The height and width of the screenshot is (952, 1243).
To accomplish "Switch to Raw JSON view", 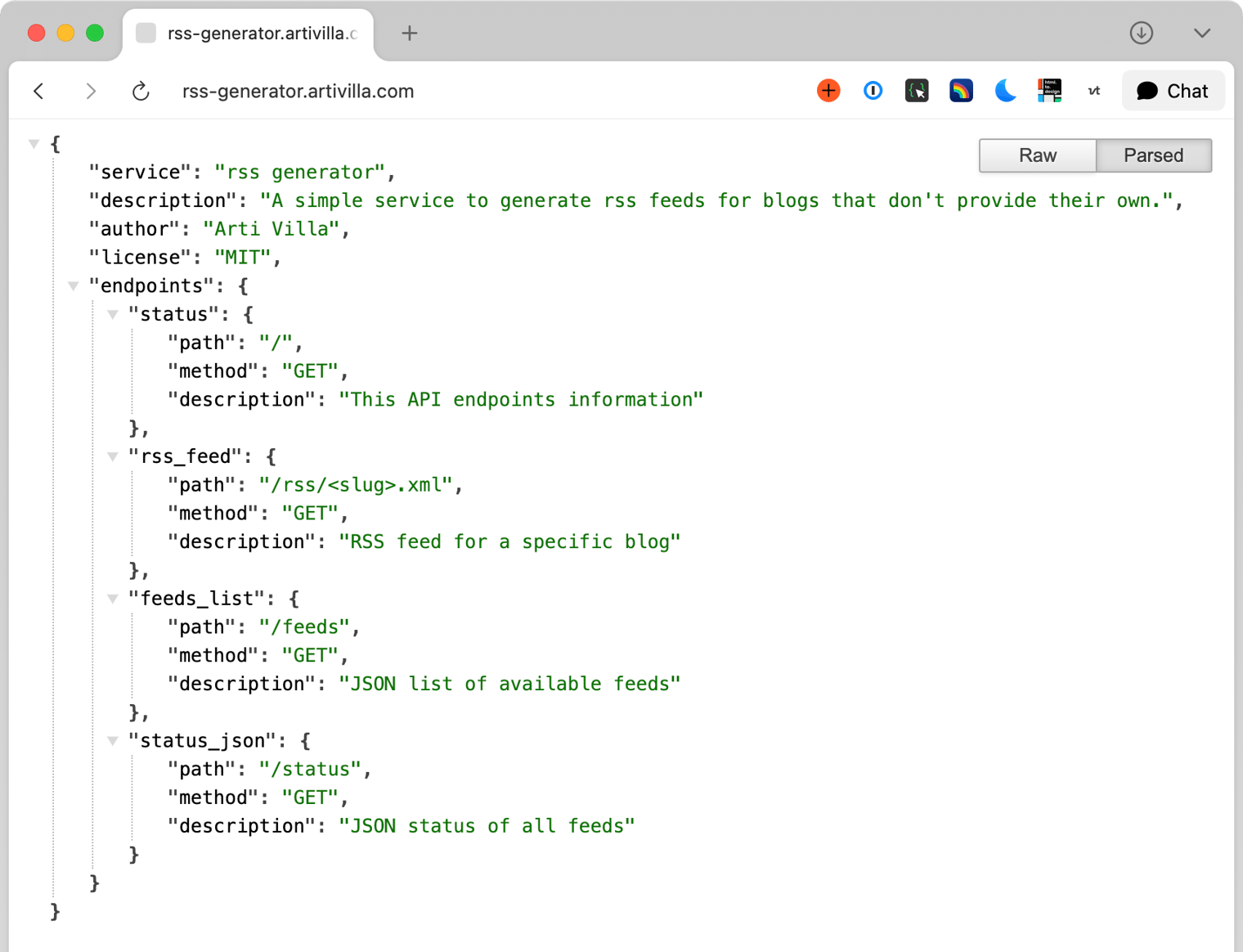I will [1038, 155].
